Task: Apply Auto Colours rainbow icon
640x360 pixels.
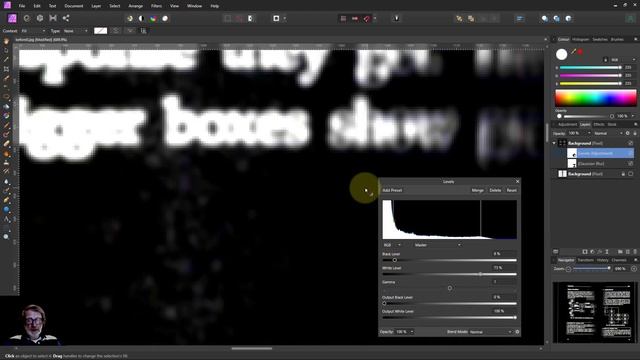Action: click(153, 18)
